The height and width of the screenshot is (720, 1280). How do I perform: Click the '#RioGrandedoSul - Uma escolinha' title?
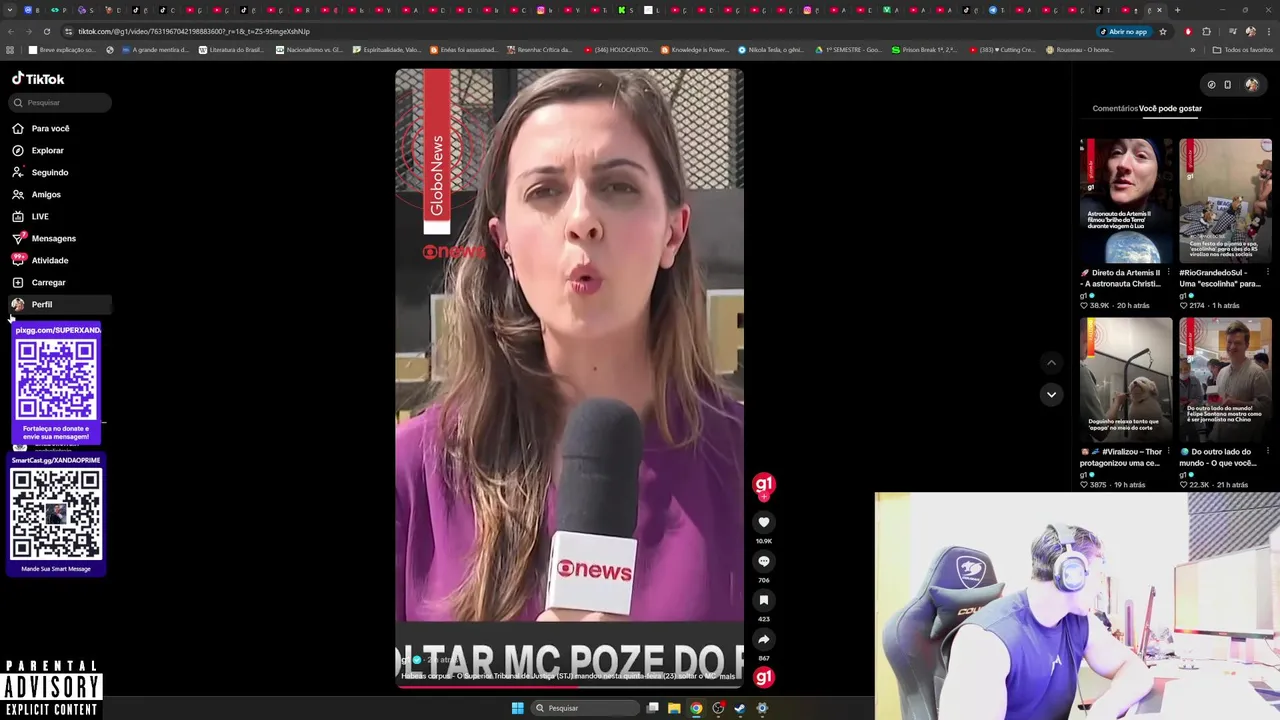click(1220, 278)
